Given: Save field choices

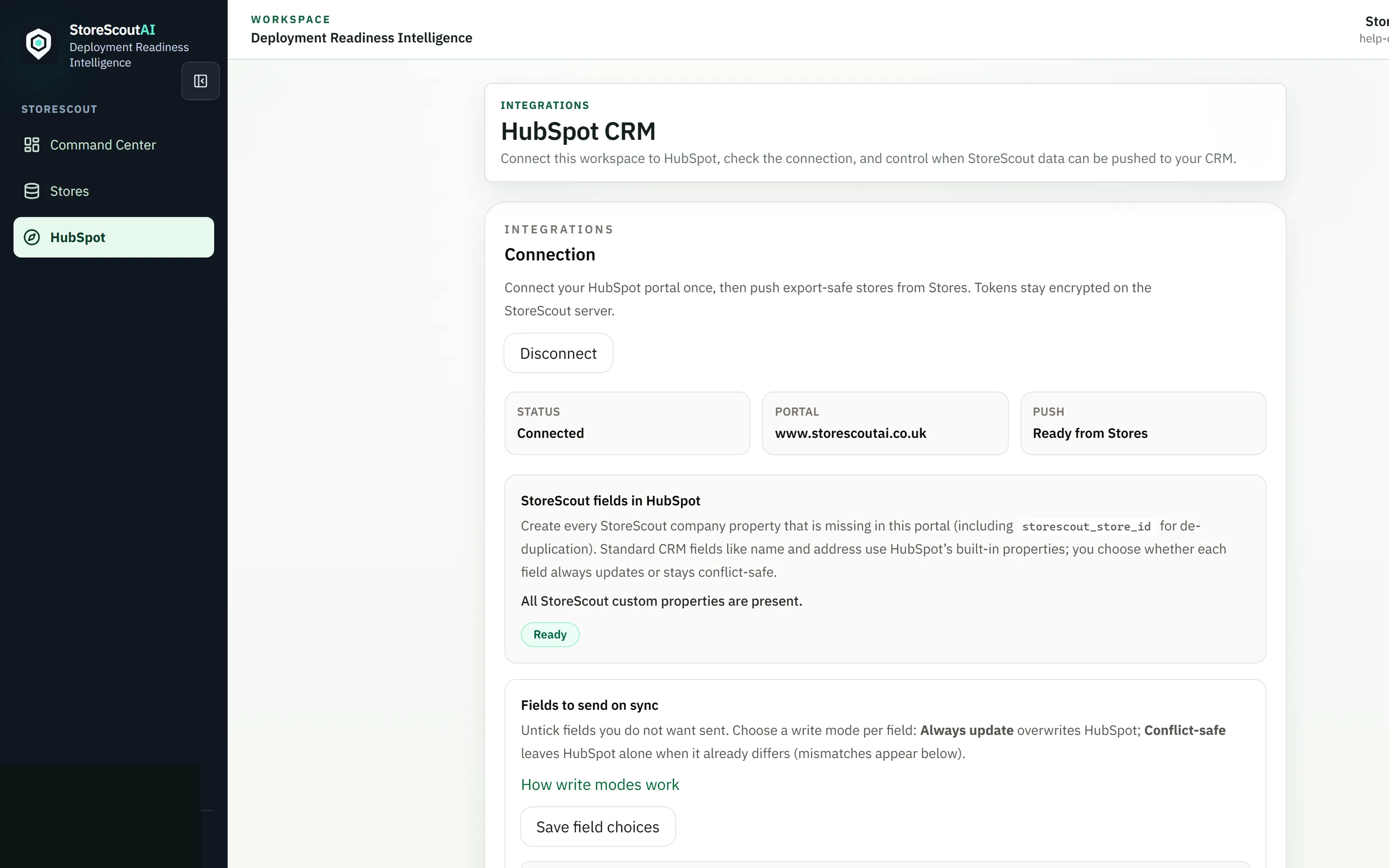Looking at the screenshot, I should click(x=598, y=827).
